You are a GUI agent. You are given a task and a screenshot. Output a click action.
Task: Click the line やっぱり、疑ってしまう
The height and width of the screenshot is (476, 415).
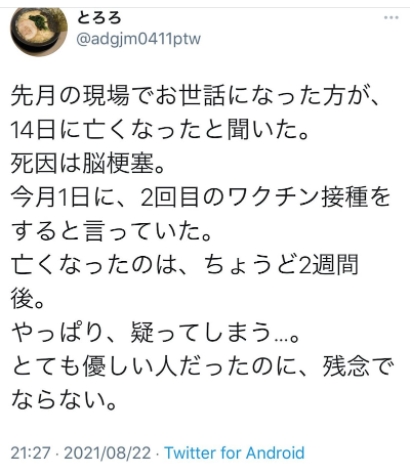coord(156,332)
